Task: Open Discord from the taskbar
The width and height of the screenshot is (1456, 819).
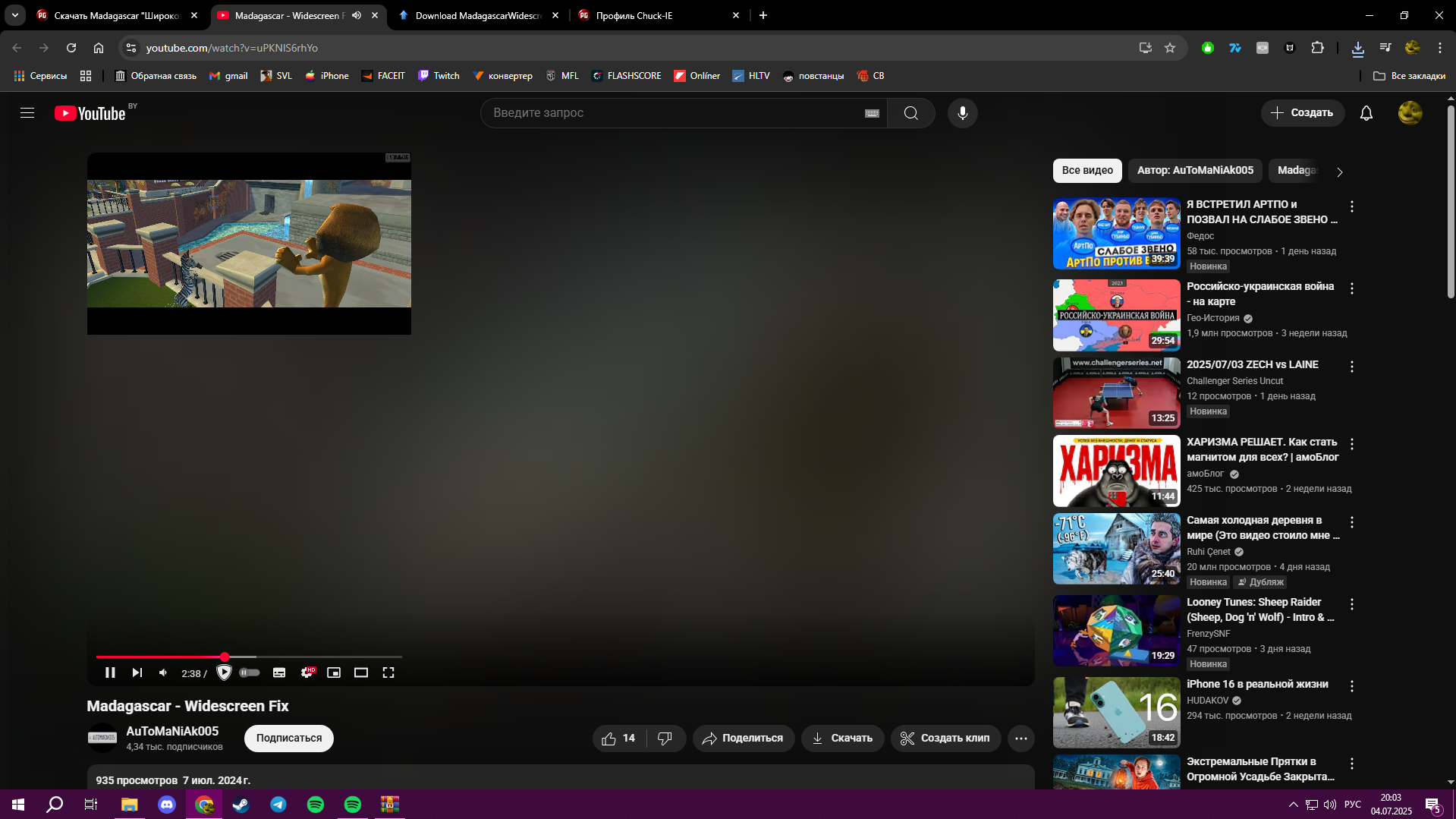Action: click(167, 805)
